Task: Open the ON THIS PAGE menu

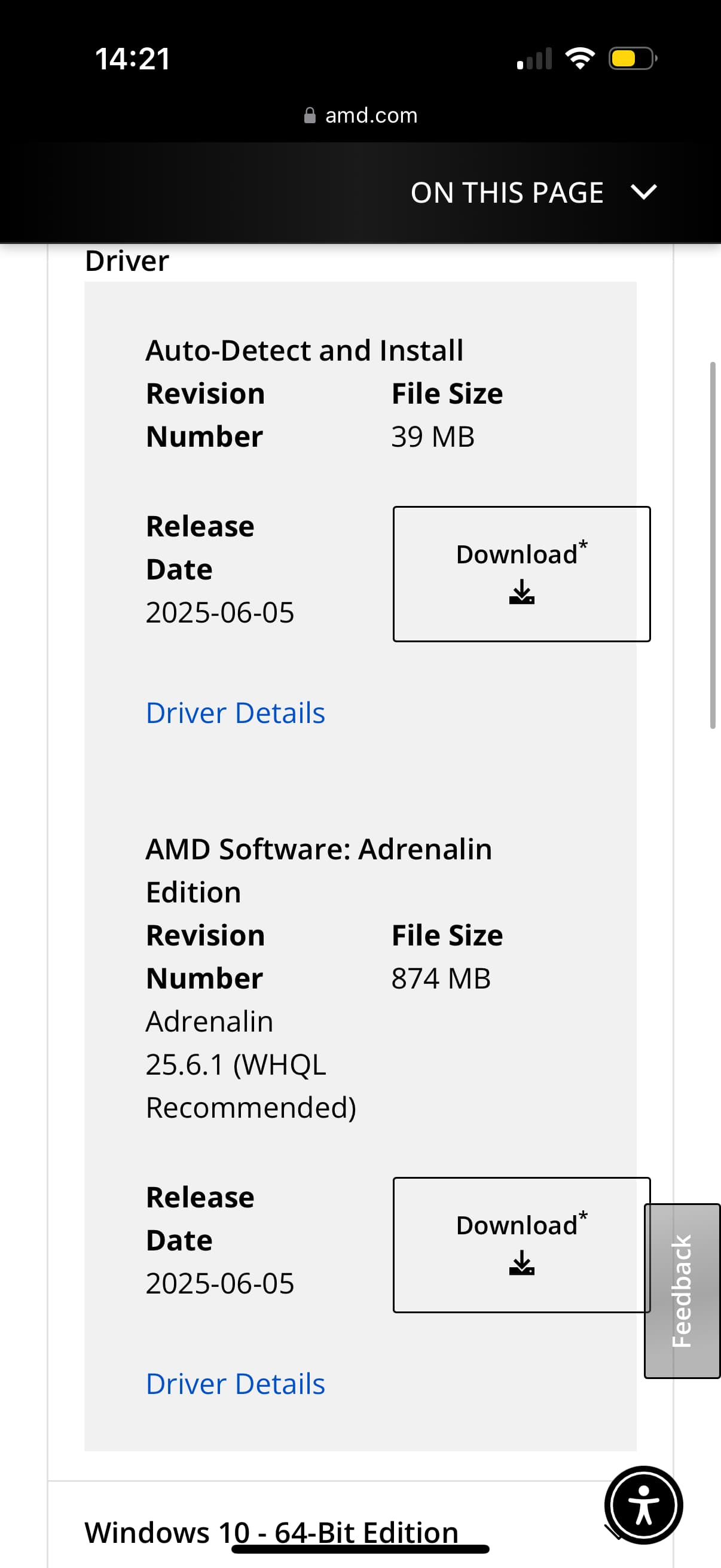Action: (507, 193)
